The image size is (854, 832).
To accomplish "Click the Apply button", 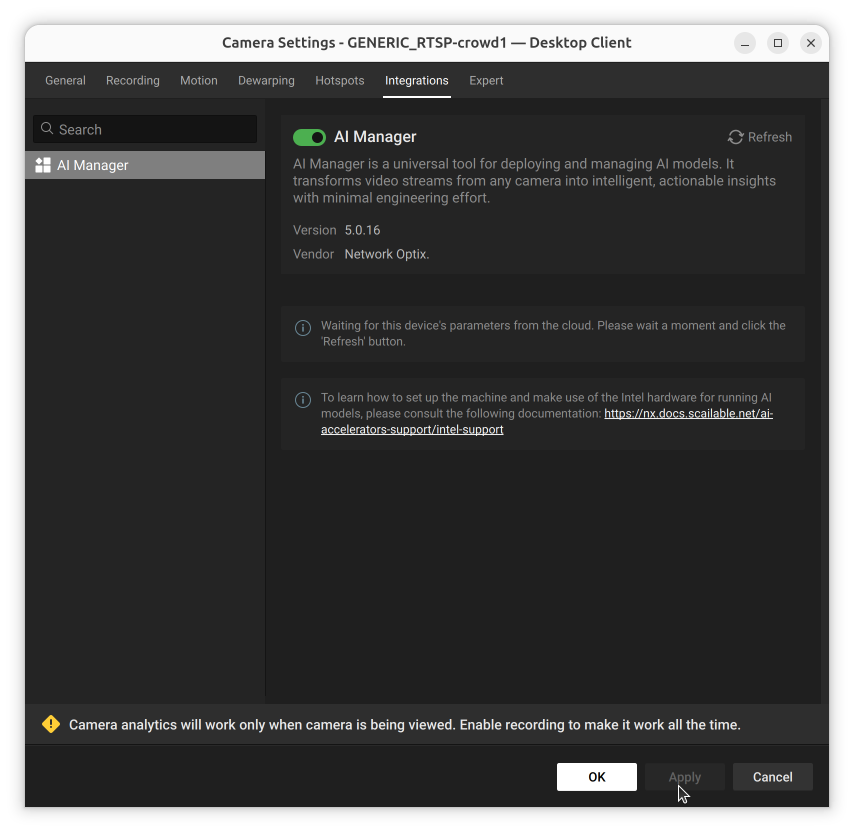I will tap(685, 777).
